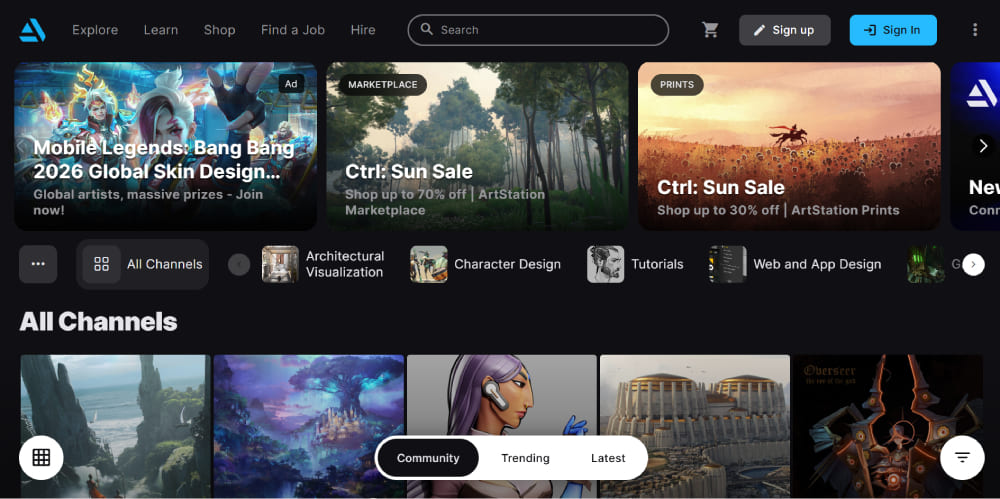The height and width of the screenshot is (499, 1000).
Task: Open the Architectural Visualization channel label
Action: coord(345,264)
